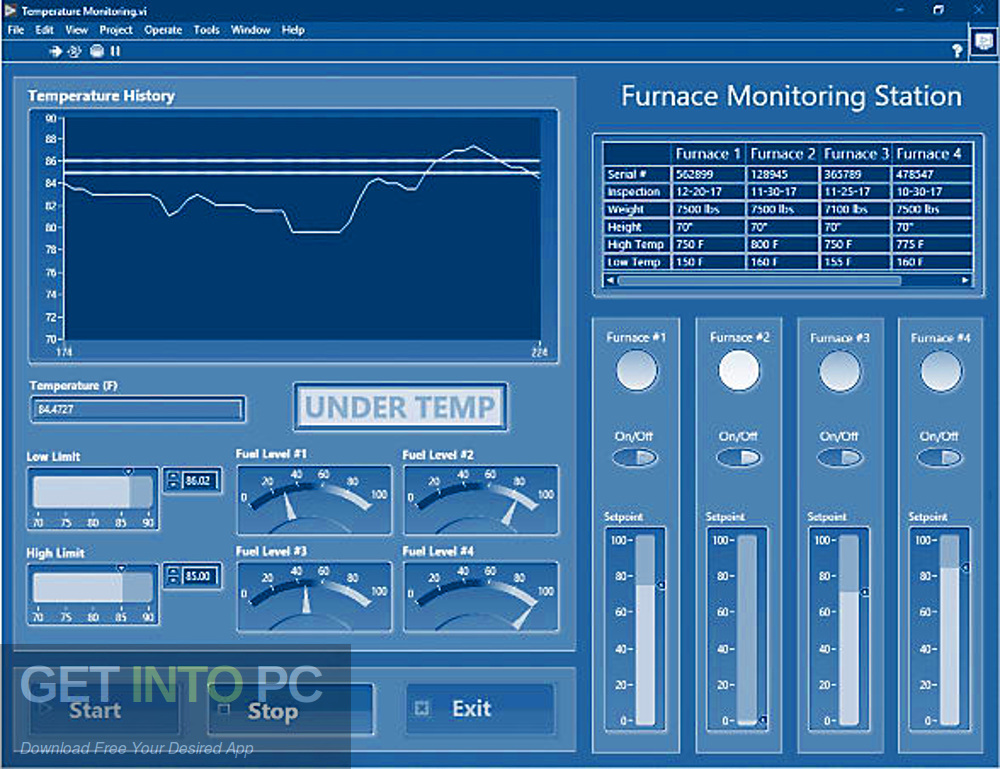Click the Temperature History chart

click(293, 236)
